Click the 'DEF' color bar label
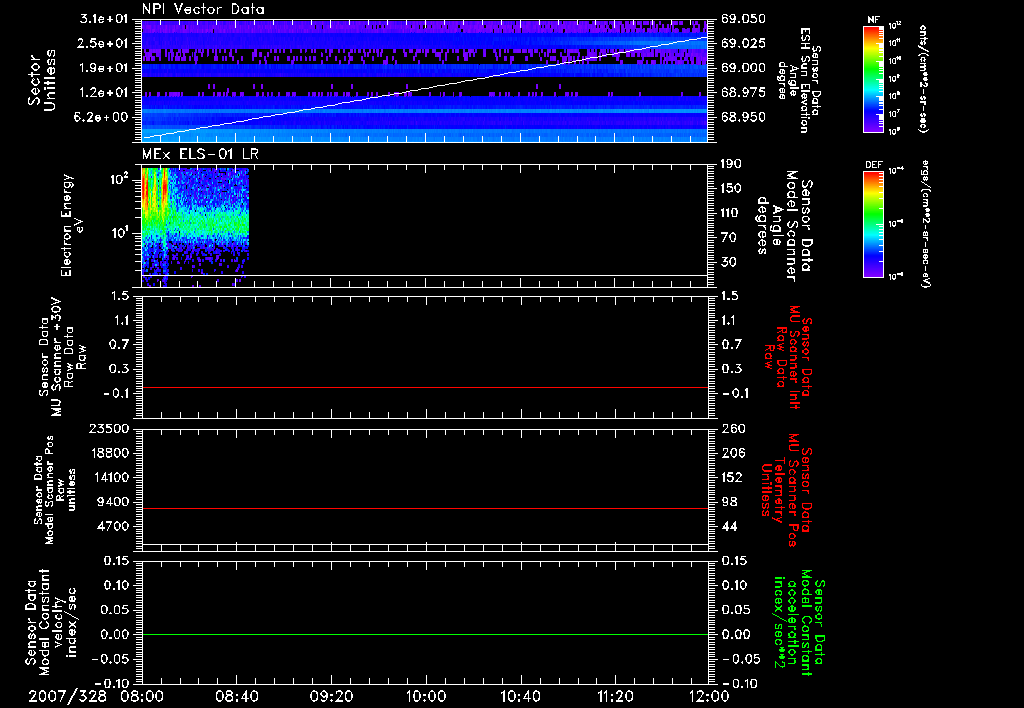 (x=873, y=165)
